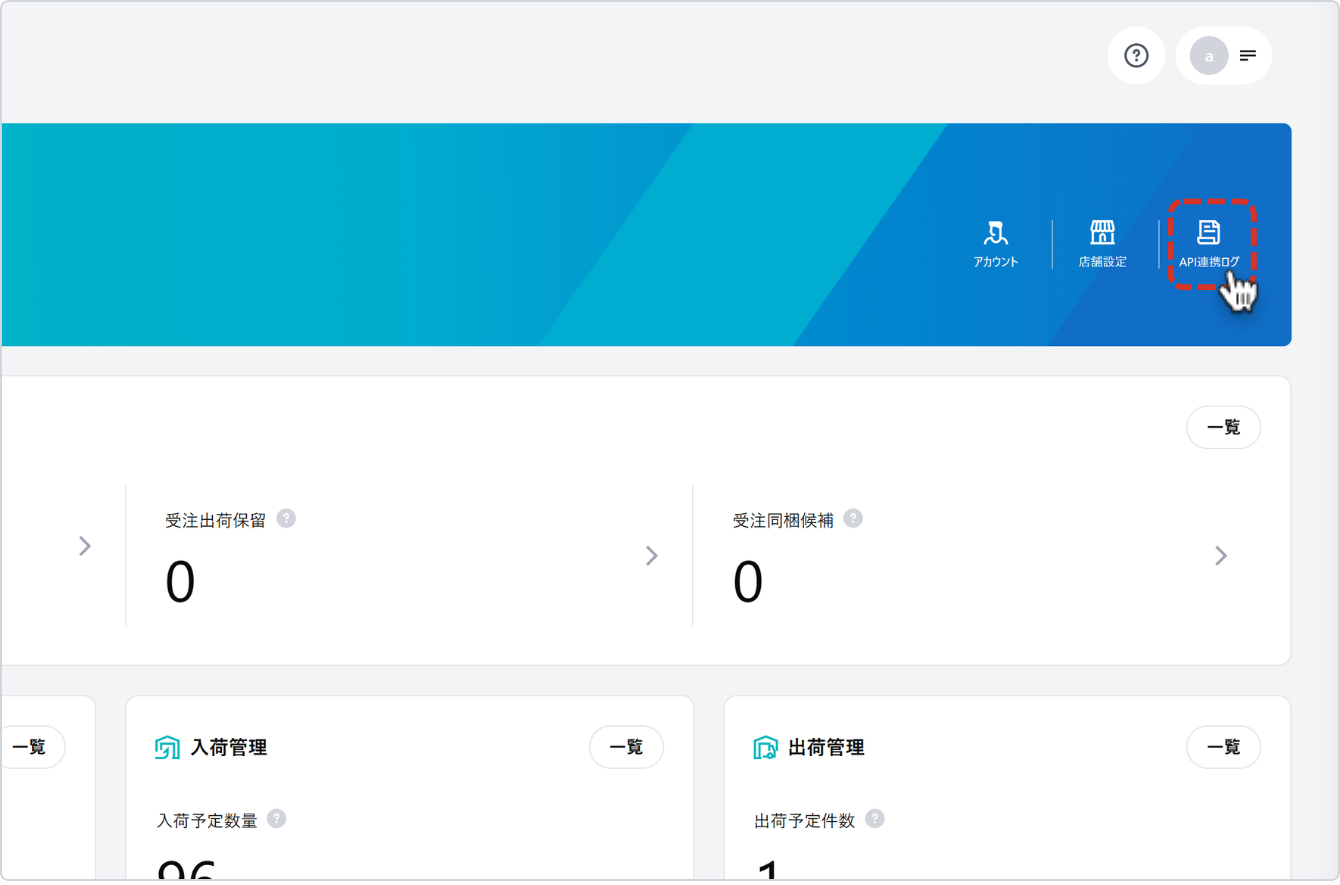Click 一覧 button in the order summary card

[1223, 427]
